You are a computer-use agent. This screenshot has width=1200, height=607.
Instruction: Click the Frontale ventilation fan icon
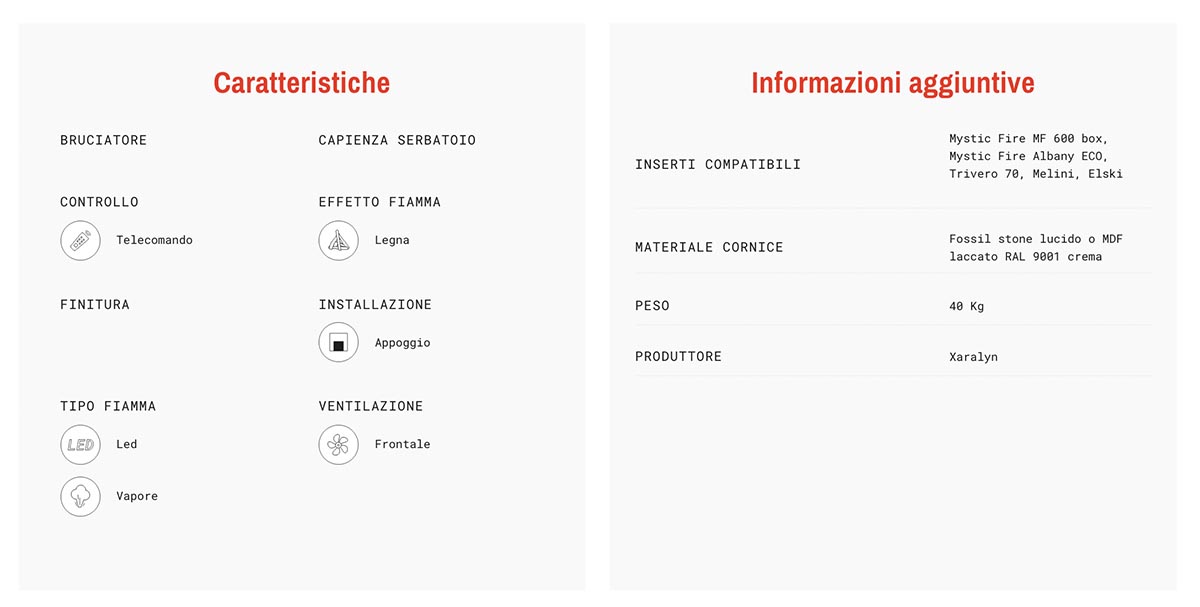[338, 445]
